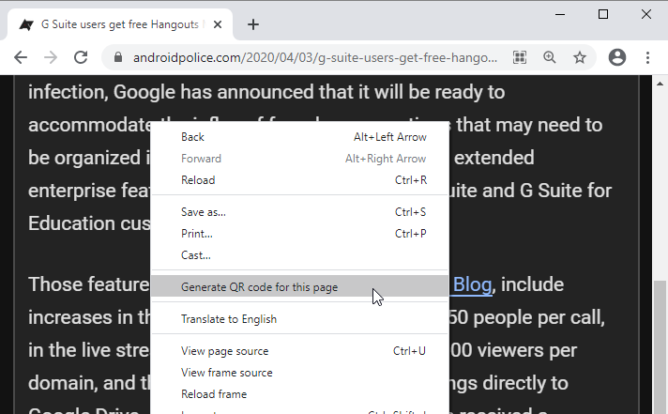
Task: Click View page source menu entry
Action: (x=224, y=351)
